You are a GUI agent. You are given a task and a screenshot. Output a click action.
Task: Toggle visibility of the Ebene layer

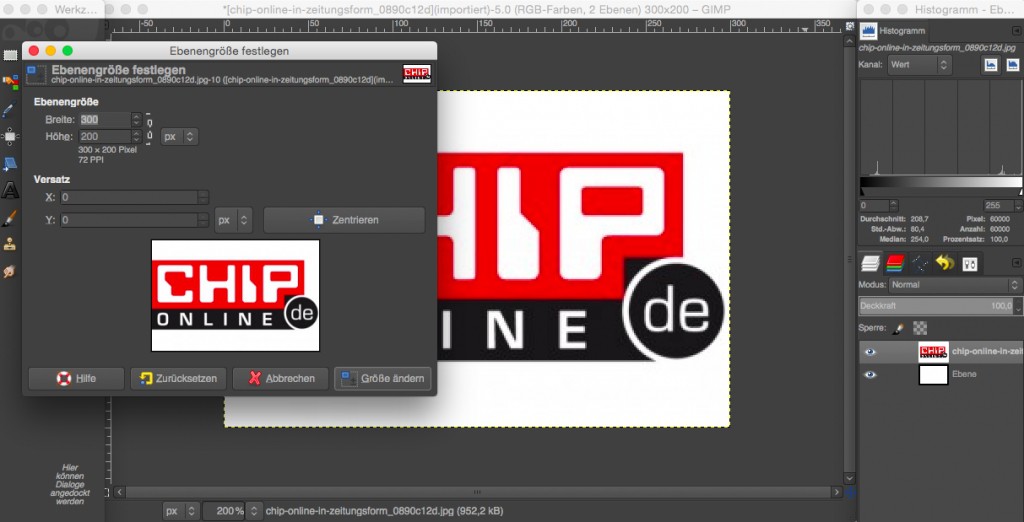tap(870, 375)
